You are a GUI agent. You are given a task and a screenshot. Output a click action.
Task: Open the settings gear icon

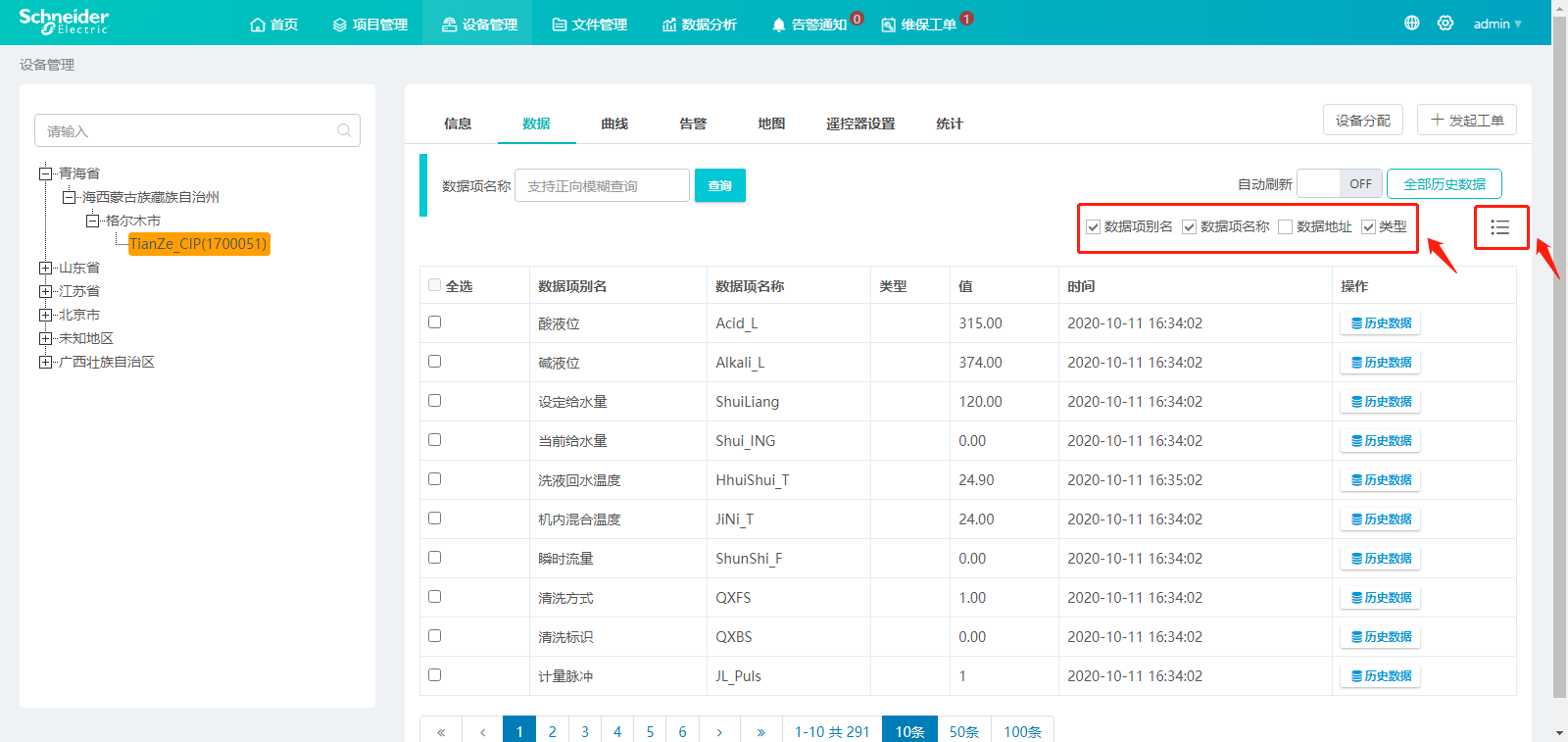tap(1445, 23)
